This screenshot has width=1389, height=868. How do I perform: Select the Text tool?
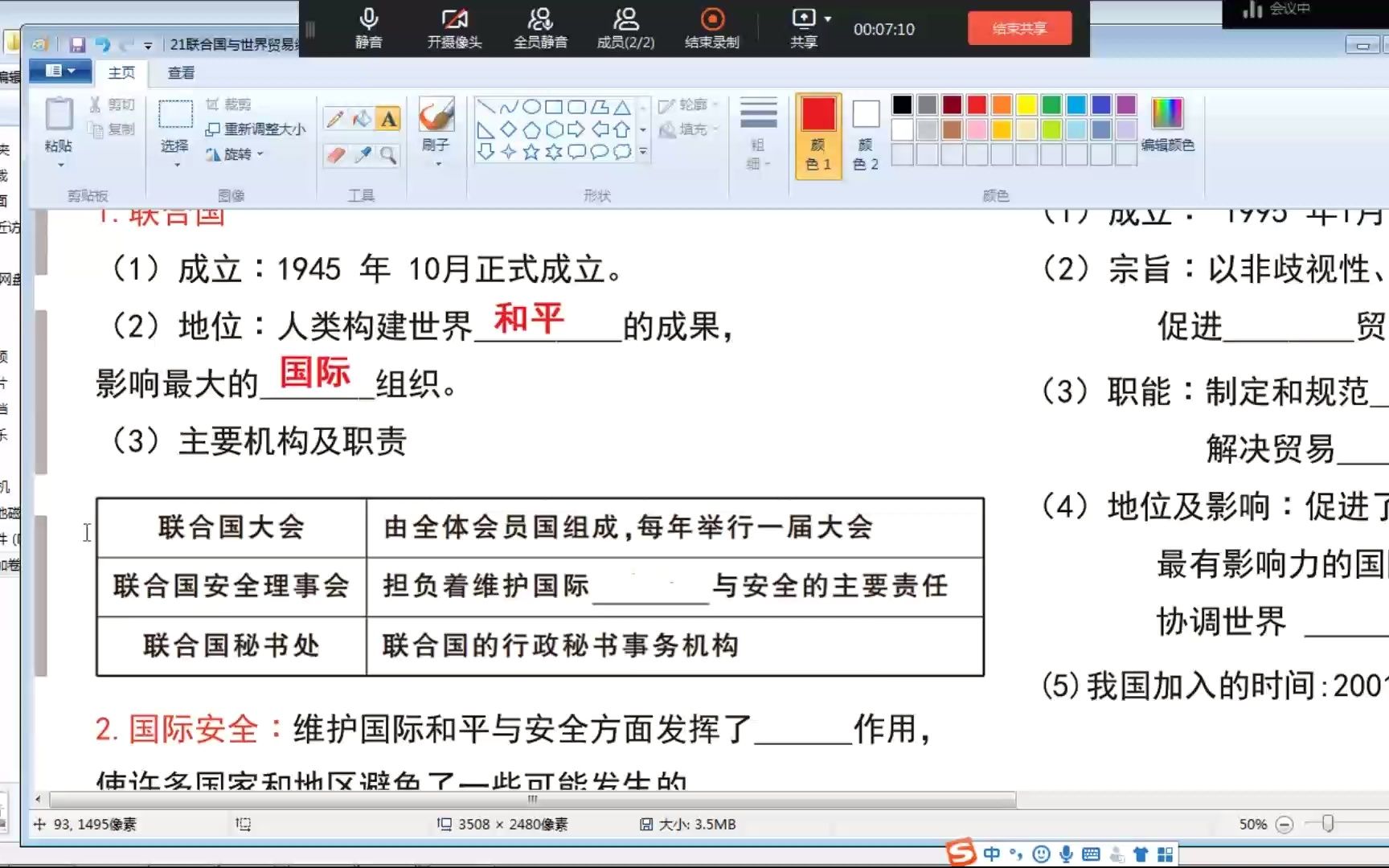(x=388, y=119)
